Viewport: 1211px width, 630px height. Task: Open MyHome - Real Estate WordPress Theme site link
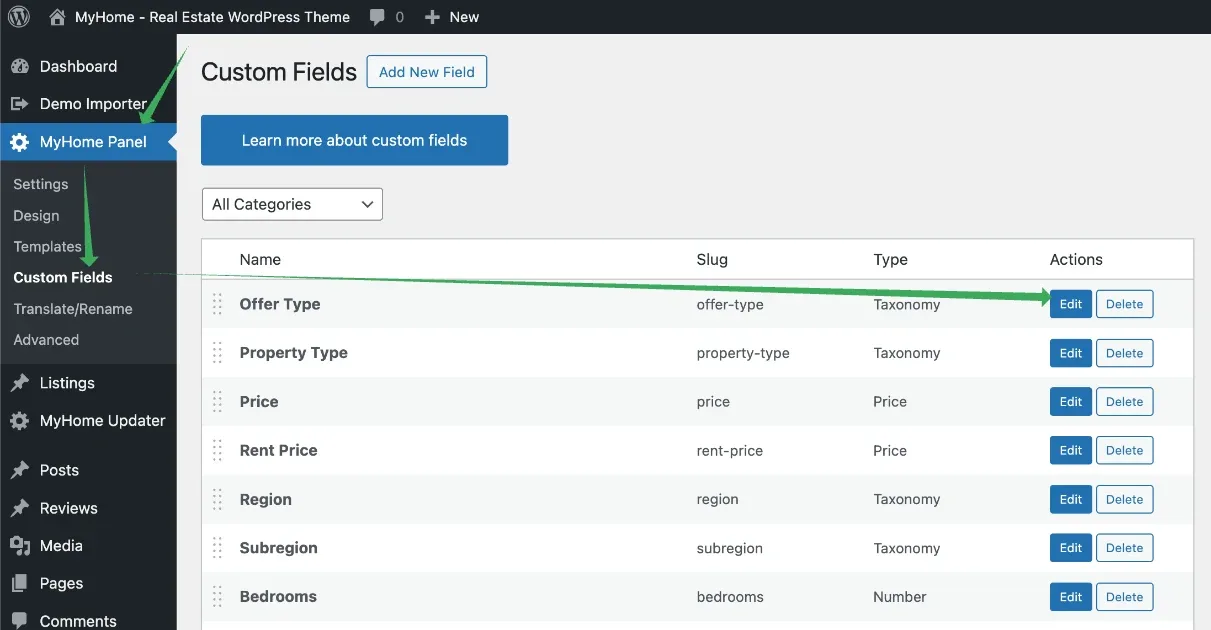(x=212, y=17)
